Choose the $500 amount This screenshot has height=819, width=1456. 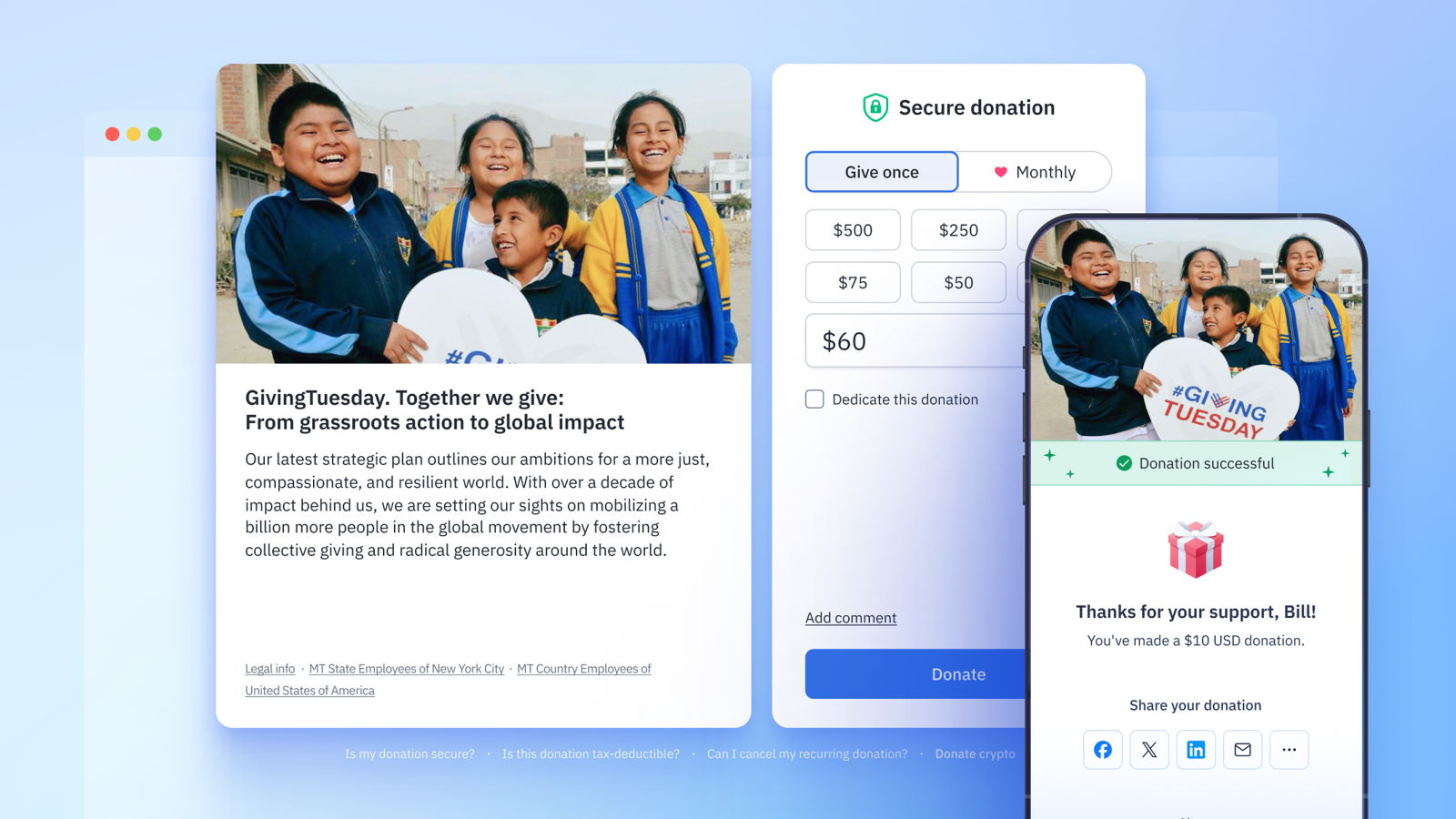pyautogui.click(x=853, y=230)
